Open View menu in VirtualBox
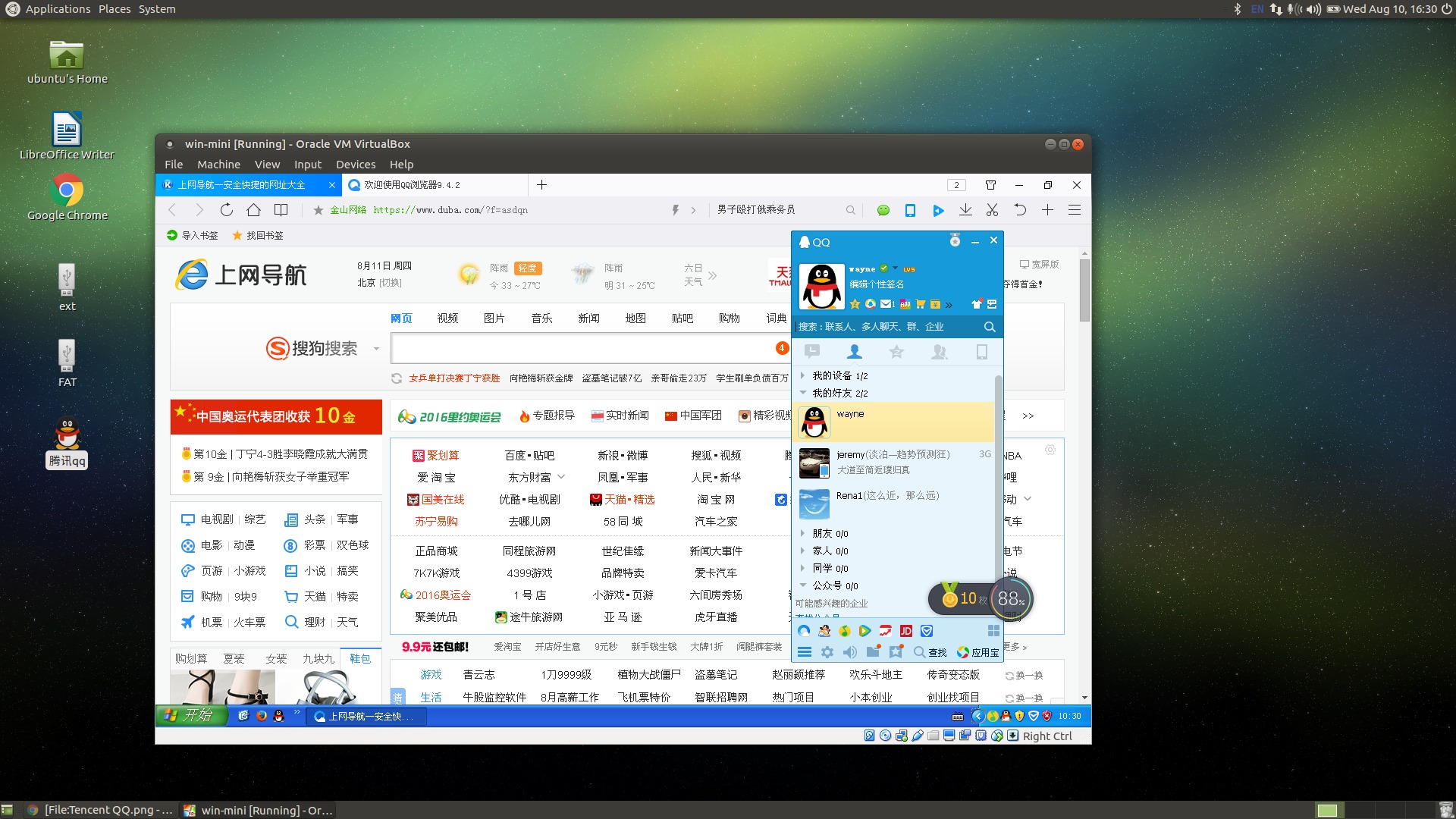 [267, 165]
